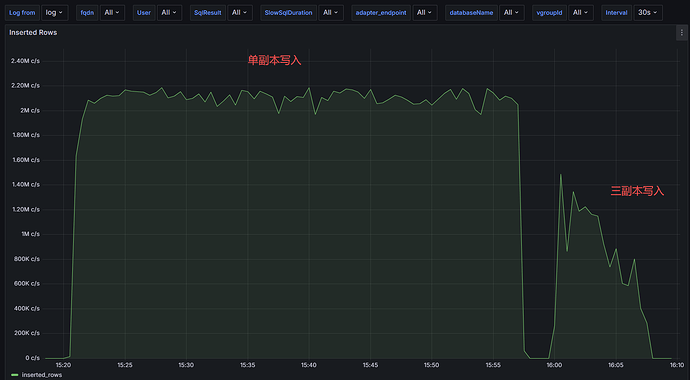Click the 15:45 time axis label
The image size is (690, 380).
coord(370,365)
